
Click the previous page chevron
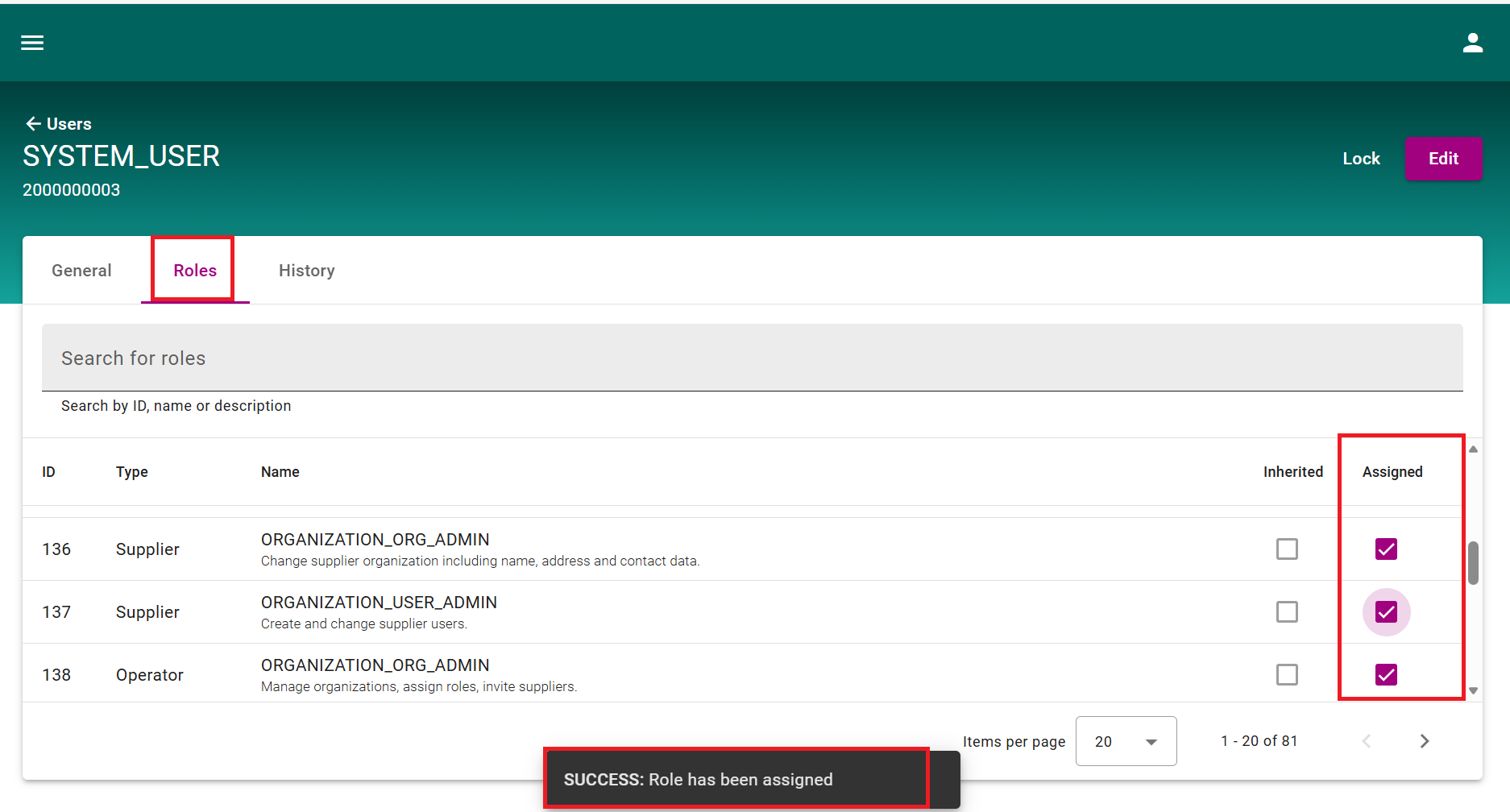point(1367,741)
